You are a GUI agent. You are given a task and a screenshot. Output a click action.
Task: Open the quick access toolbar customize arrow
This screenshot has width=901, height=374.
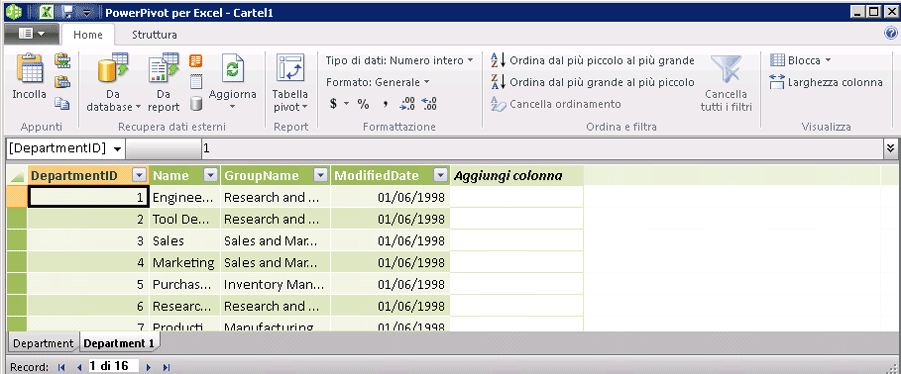pyautogui.click(x=87, y=13)
